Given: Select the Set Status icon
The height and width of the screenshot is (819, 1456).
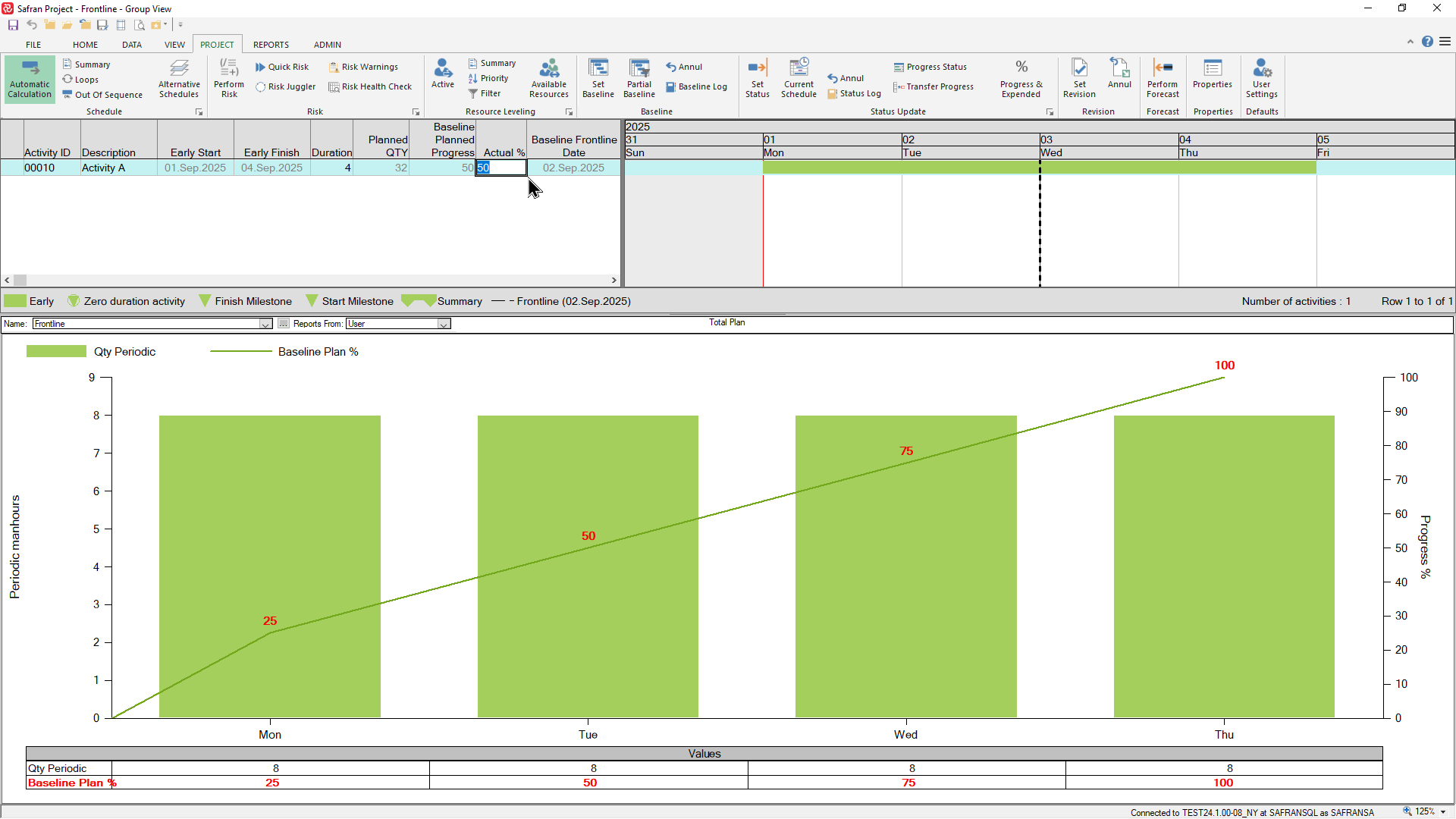Looking at the screenshot, I should [x=757, y=79].
